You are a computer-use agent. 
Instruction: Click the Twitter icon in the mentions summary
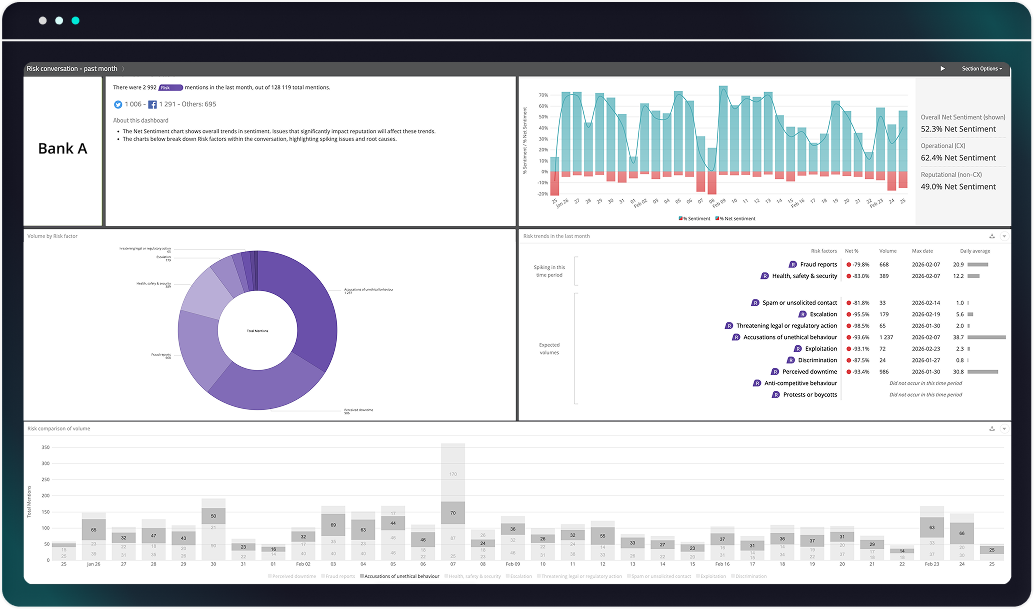point(118,105)
